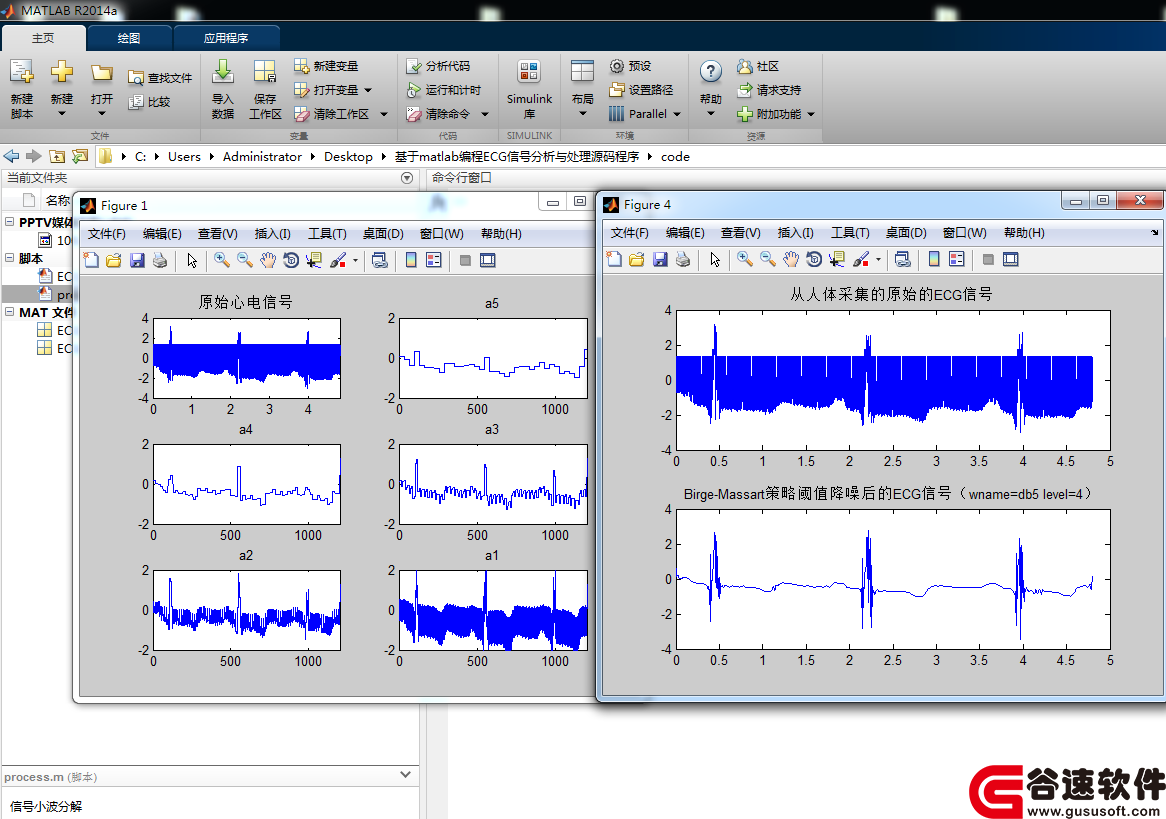Open the 新建 (New) dropdown button
This screenshot has width=1166, height=819.
pyautogui.click(x=62, y=91)
